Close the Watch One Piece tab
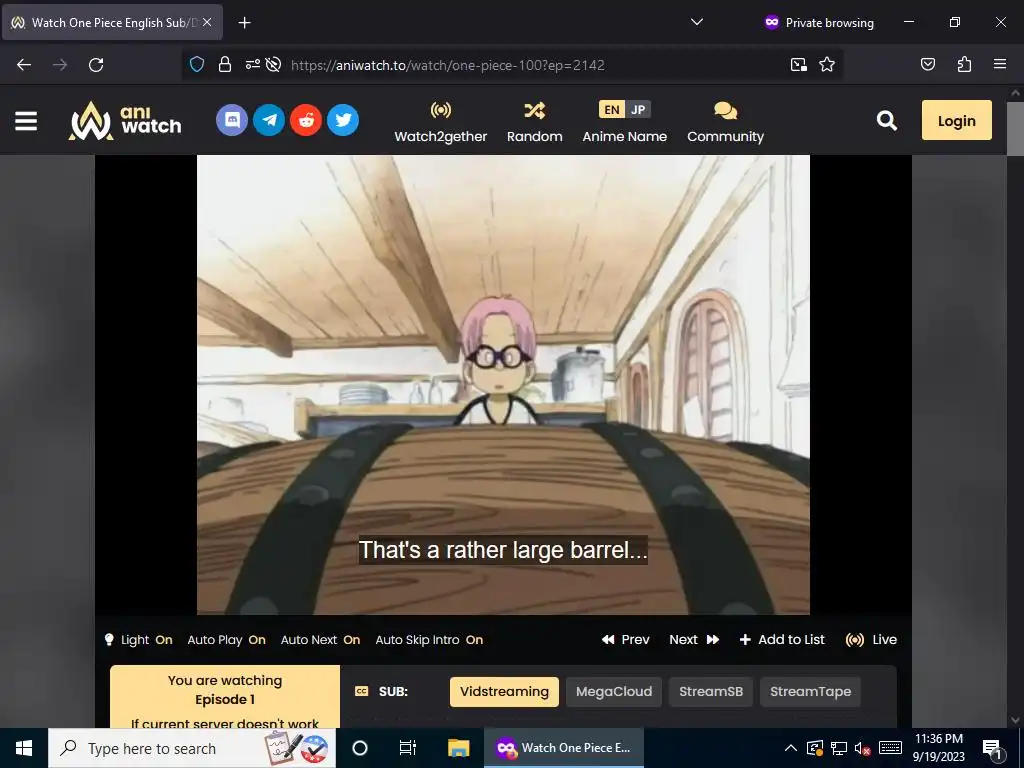Image resolution: width=1024 pixels, height=768 pixels. 207,22
